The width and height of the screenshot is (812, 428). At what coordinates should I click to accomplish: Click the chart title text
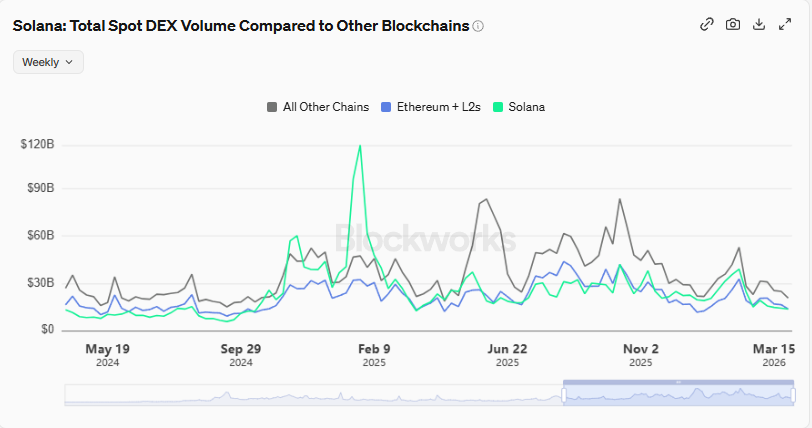click(240, 26)
